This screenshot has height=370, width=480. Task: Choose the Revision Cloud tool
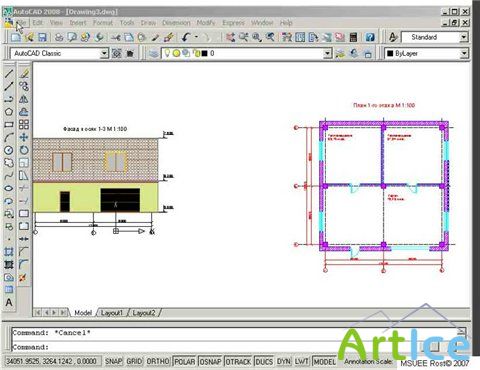point(9,163)
